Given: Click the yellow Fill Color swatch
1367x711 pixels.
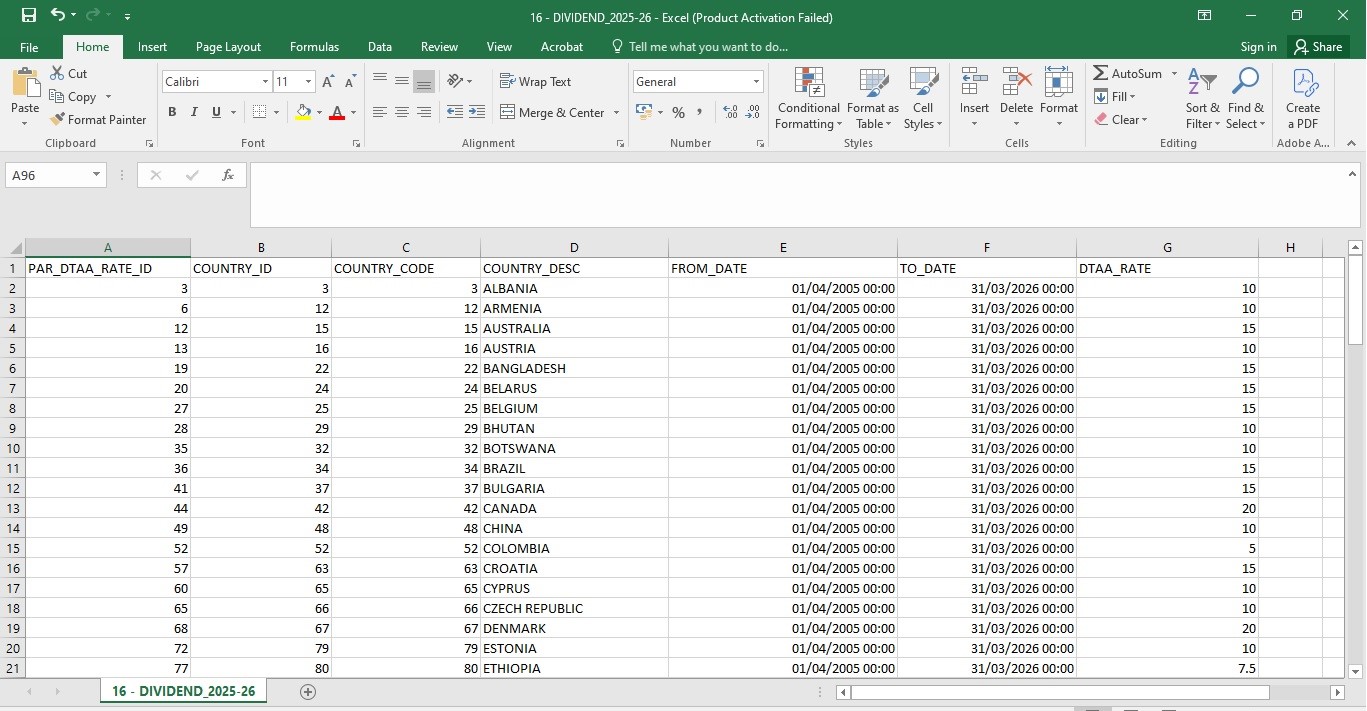Looking at the screenshot, I should [x=303, y=113].
